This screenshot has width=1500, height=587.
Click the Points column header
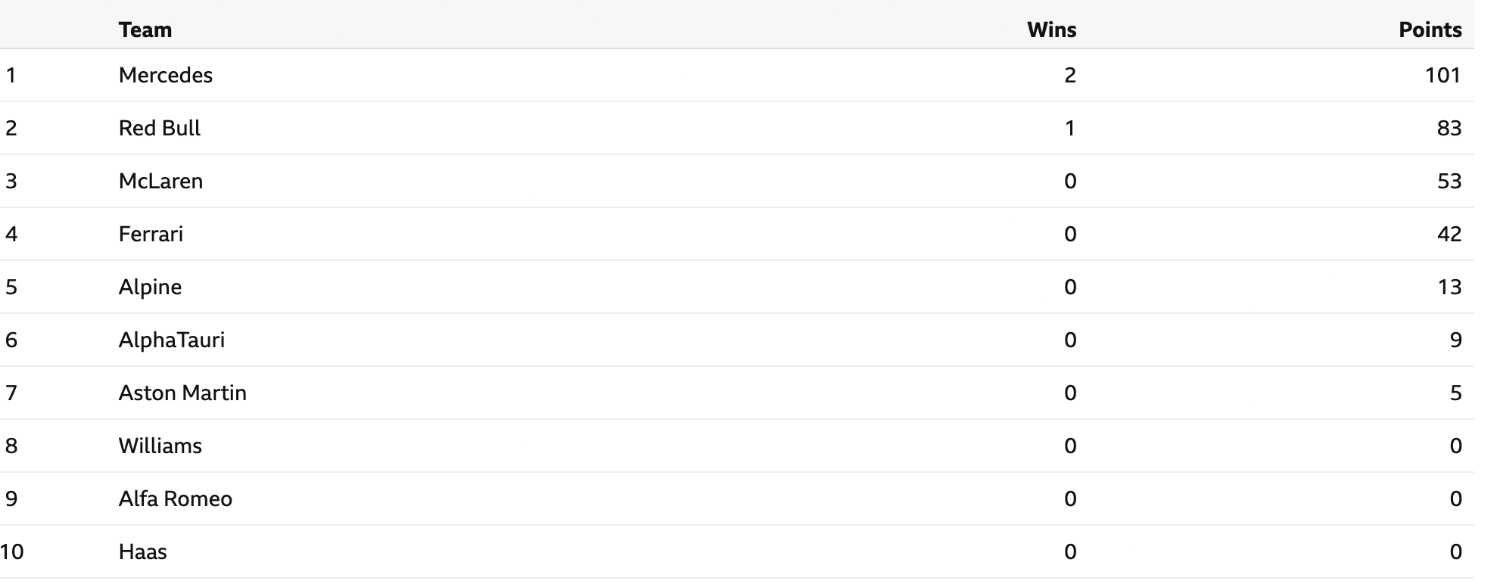1429,30
